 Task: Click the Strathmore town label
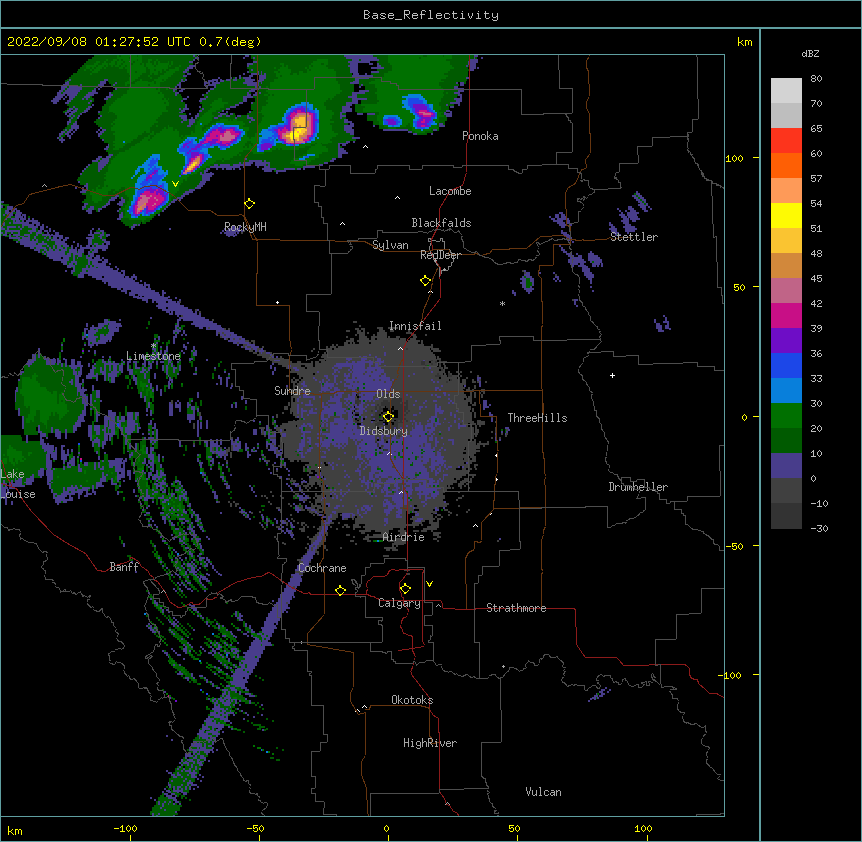516,608
